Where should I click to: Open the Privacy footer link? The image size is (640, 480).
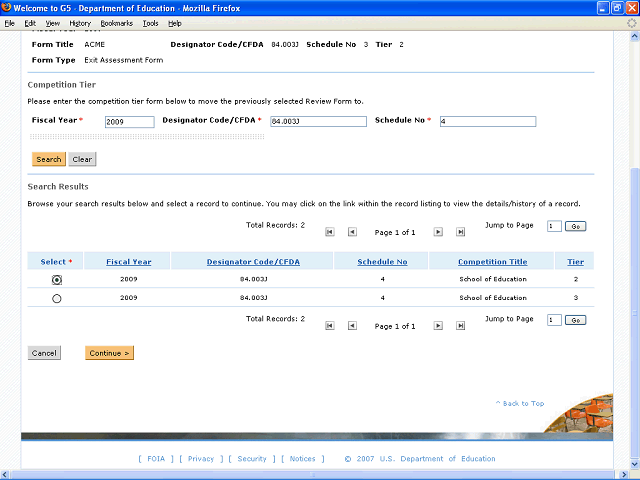coord(201,459)
